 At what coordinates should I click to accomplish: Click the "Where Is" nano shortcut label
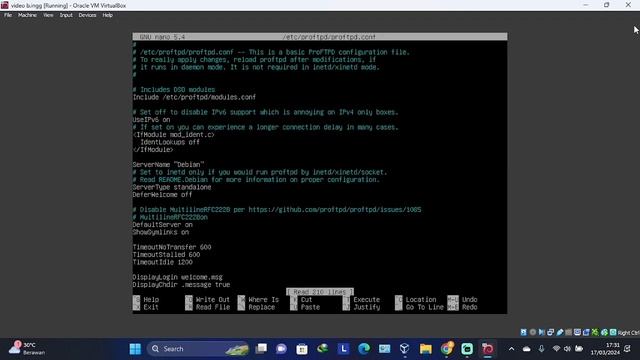tap(264, 300)
